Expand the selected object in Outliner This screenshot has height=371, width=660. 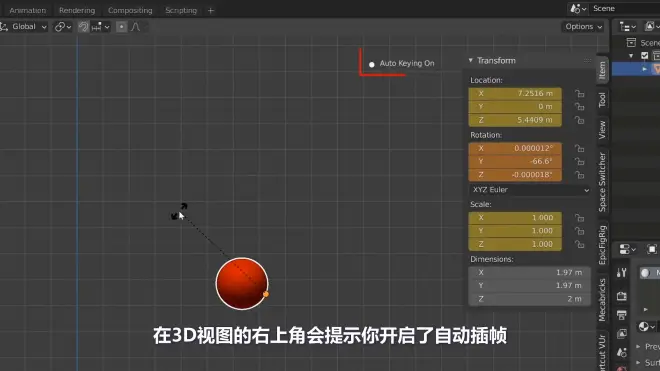tap(644, 69)
